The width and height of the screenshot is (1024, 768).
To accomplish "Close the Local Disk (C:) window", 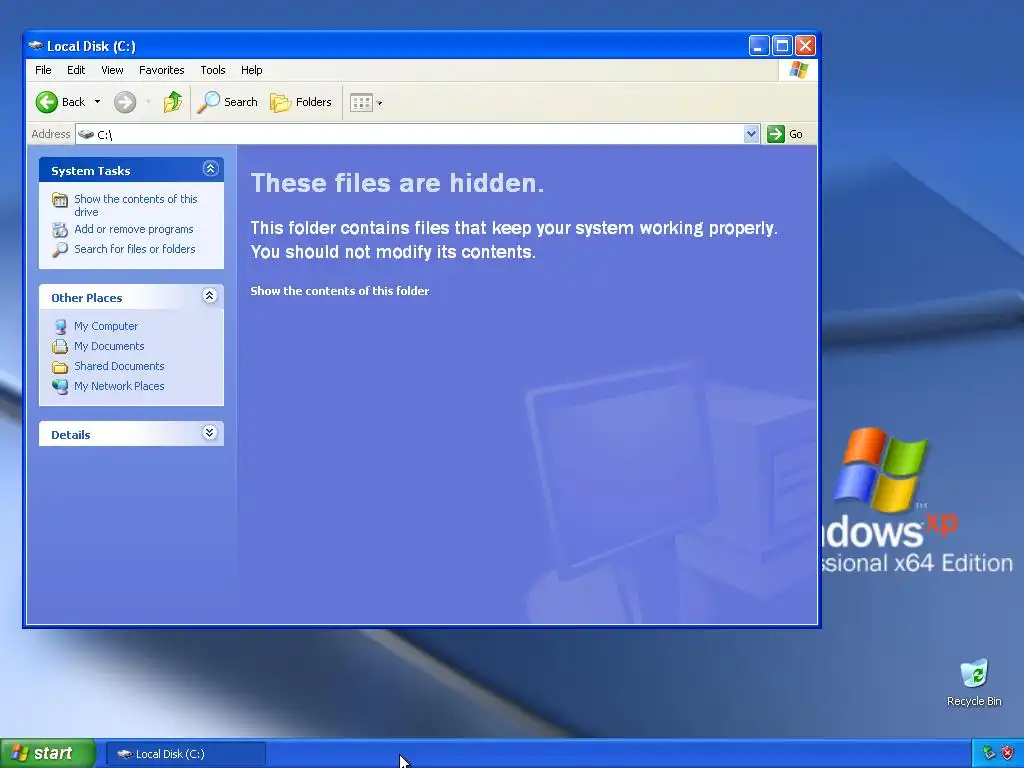I will tap(805, 46).
